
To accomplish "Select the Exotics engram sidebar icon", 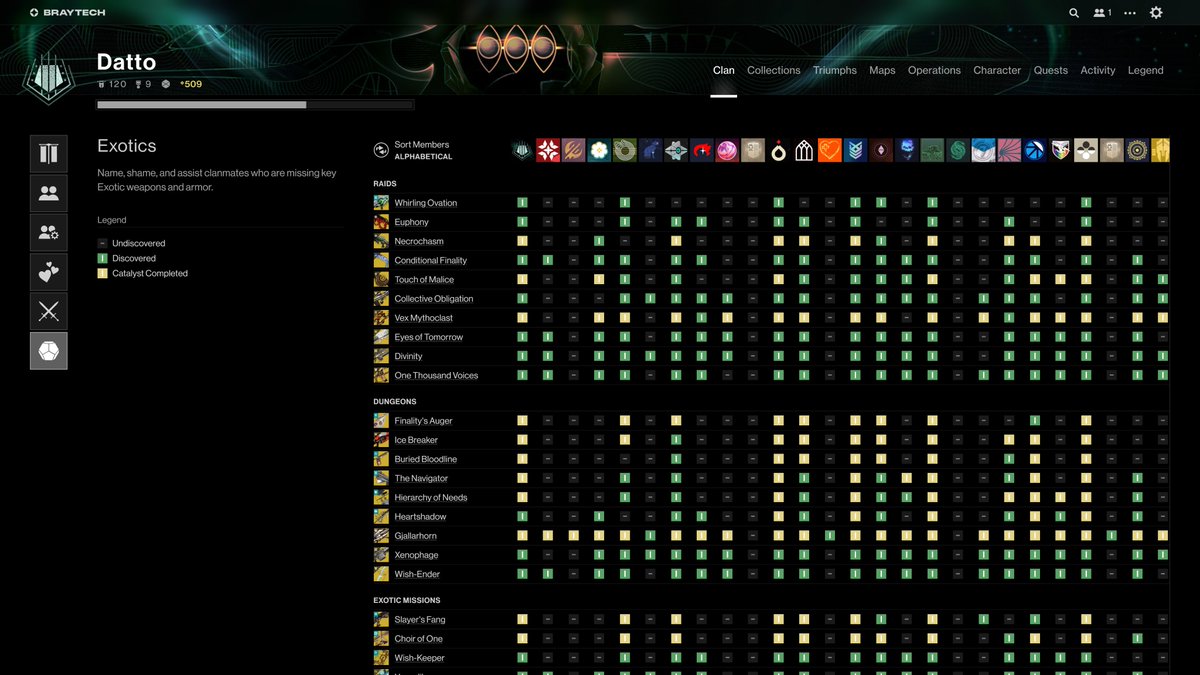I will point(49,351).
